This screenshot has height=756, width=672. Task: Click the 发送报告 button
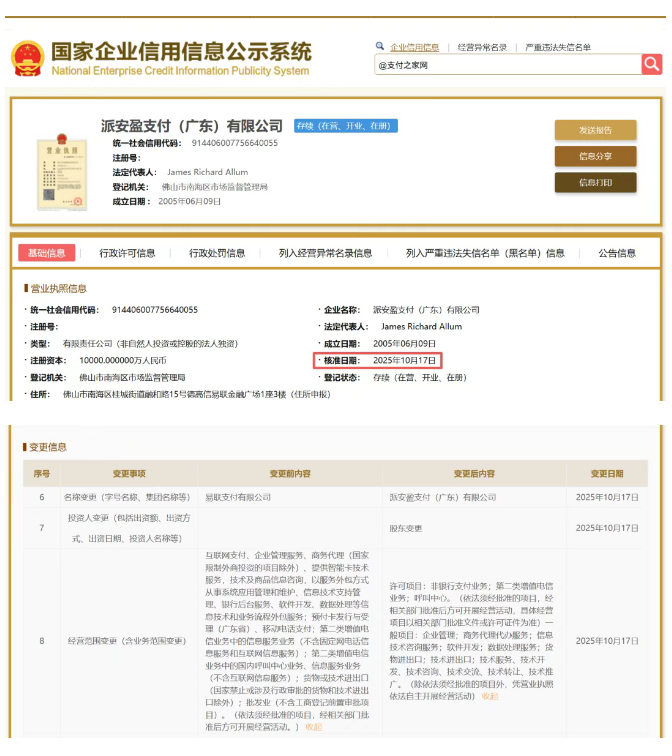pyautogui.click(x=595, y=130)
